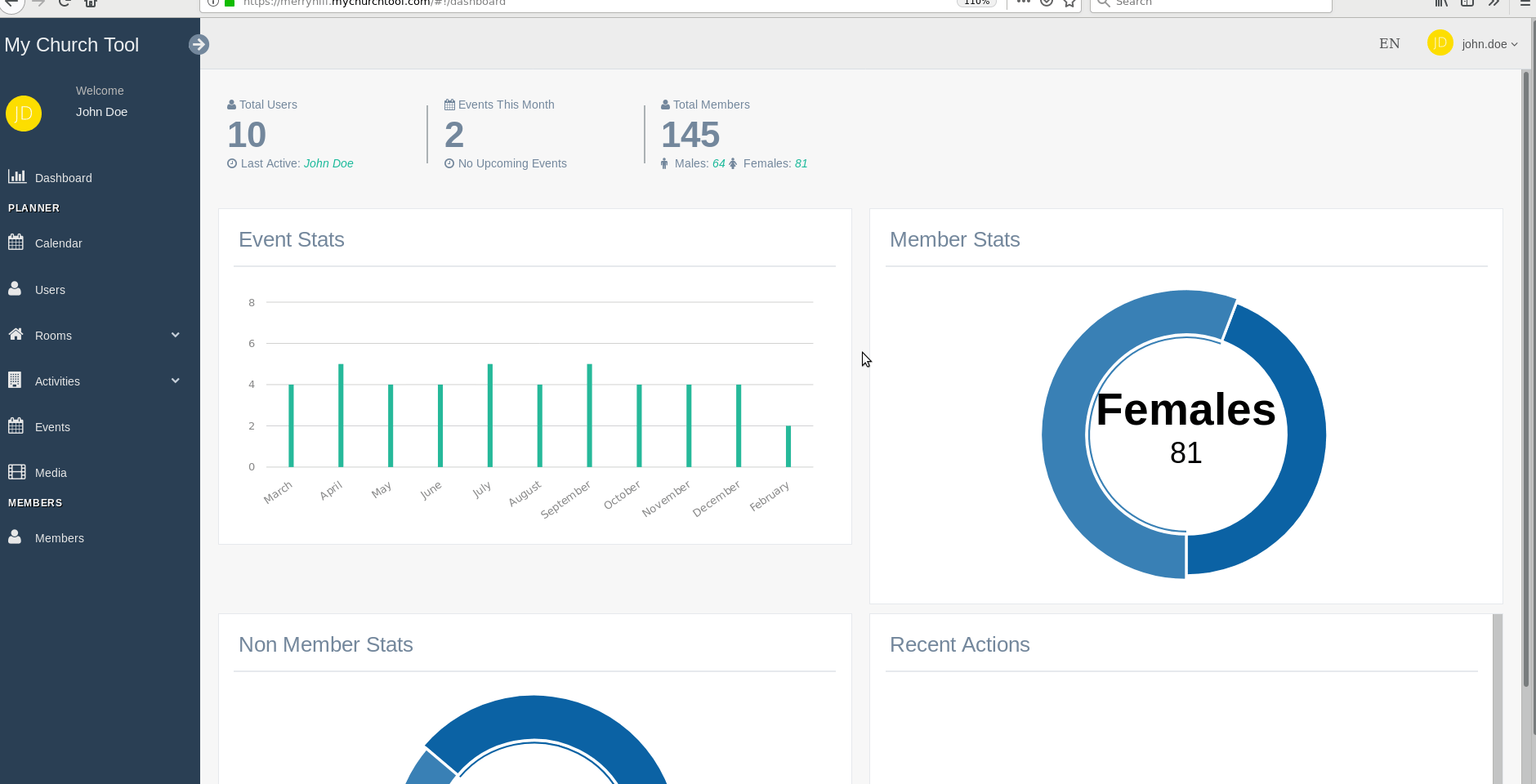Click the Calendar icon in sidebar

[16, 242]
